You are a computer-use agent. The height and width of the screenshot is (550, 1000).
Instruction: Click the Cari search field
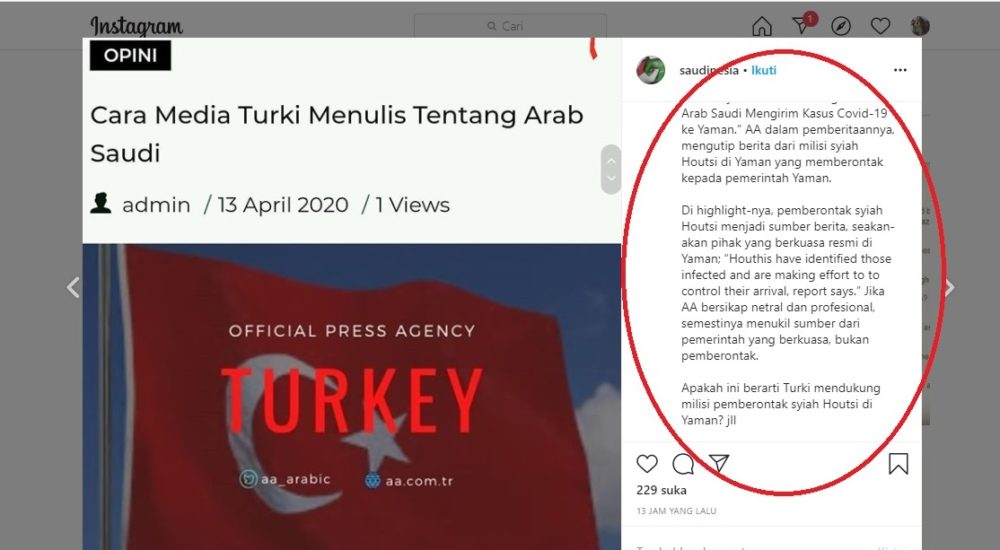(510, 26)
